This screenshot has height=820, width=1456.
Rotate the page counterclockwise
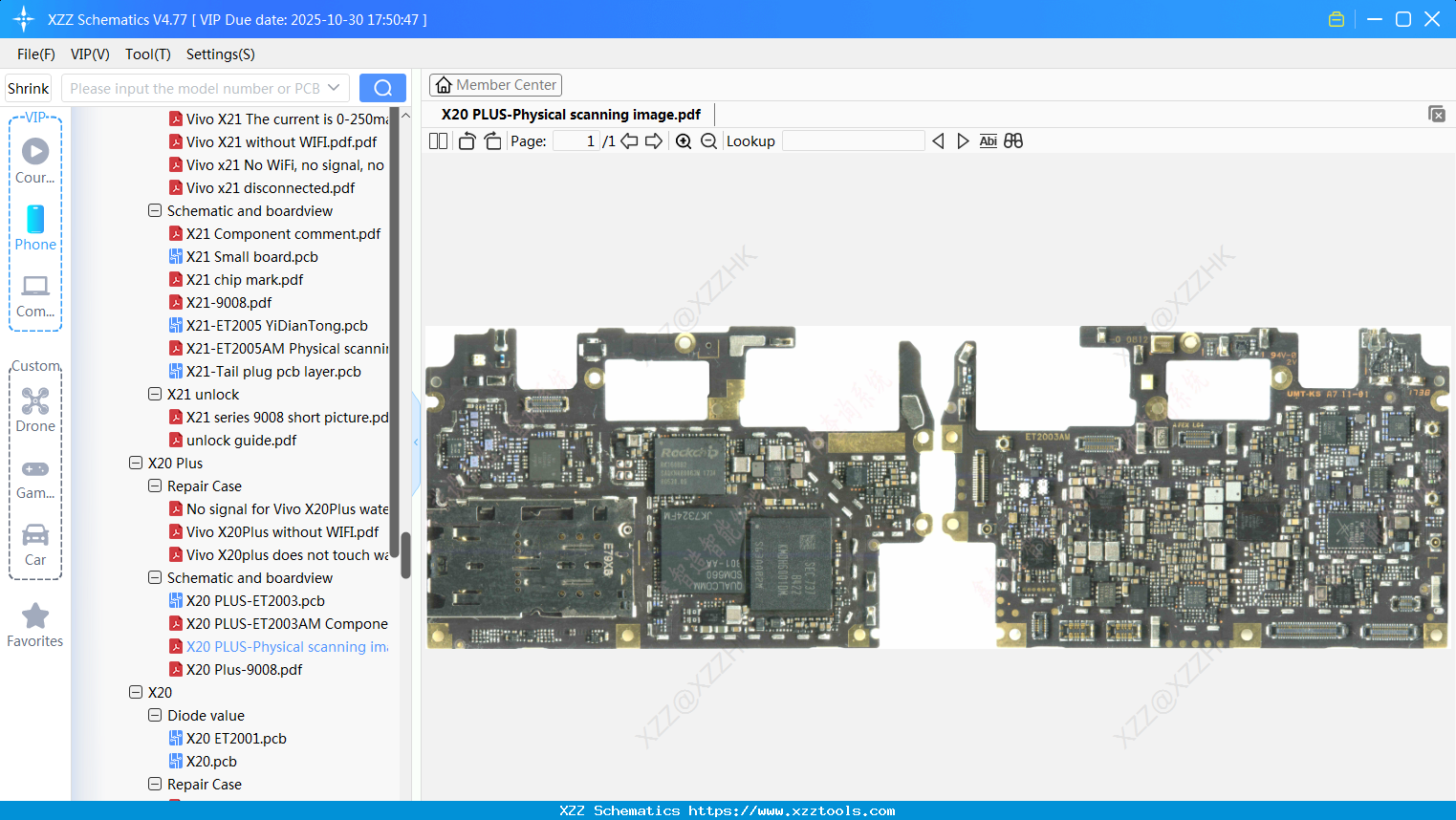[x=467, y=141]
